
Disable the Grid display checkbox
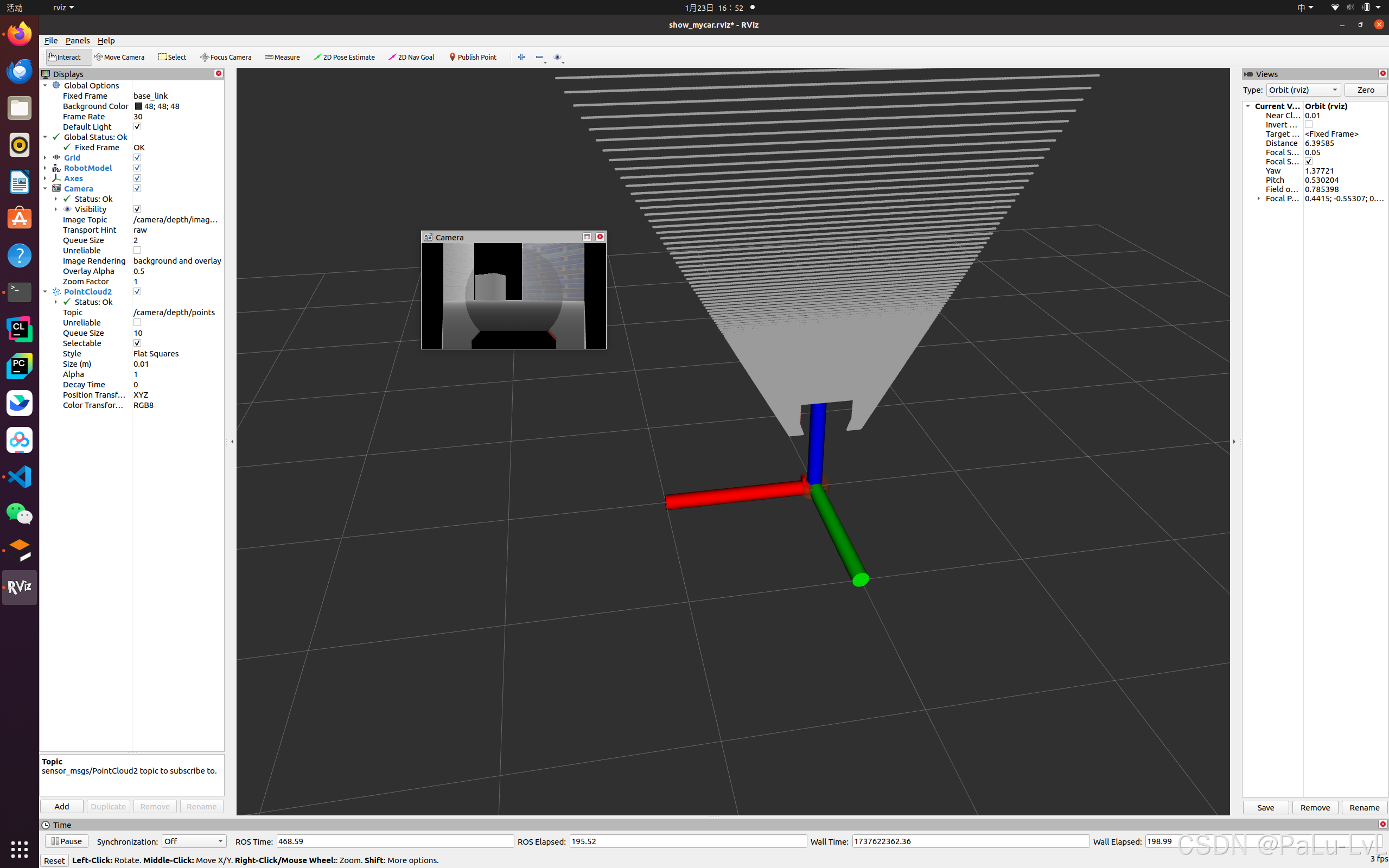(137, 157)
